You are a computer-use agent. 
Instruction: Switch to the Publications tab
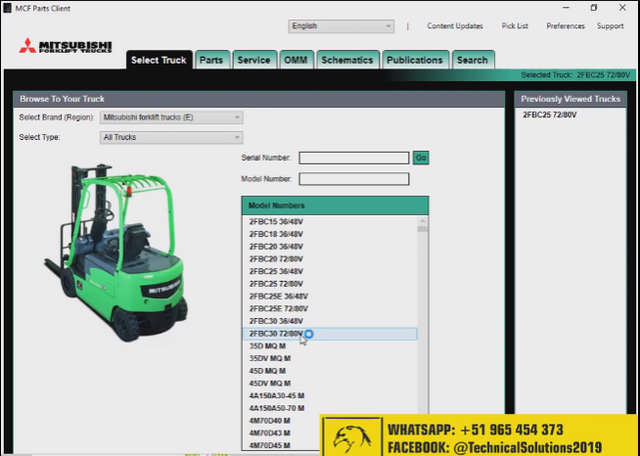pyautogui.click(x=414, y=60)
